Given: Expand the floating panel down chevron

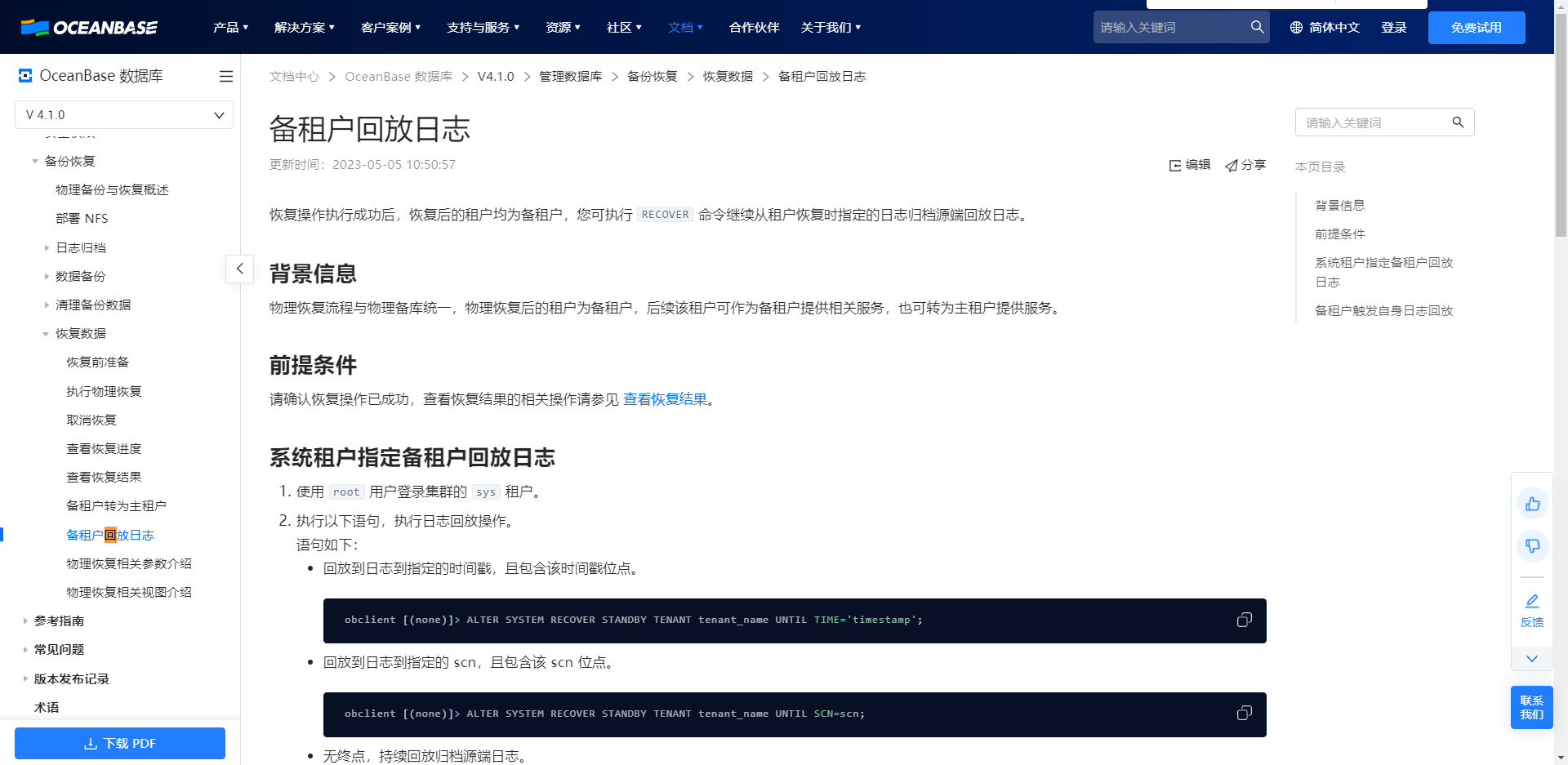Looking at the screenshot, I should click(1532, 659).
